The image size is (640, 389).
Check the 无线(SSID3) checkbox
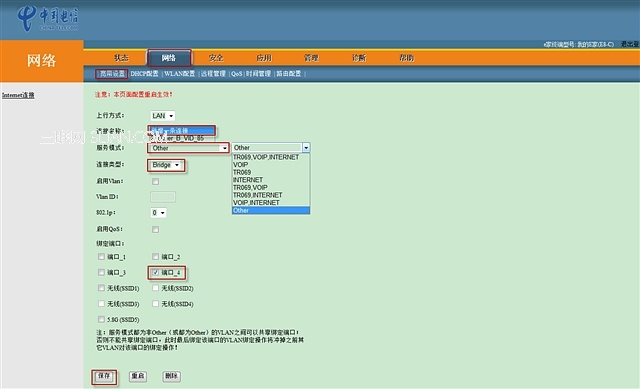pyautogui.click(x=101, y=304)
